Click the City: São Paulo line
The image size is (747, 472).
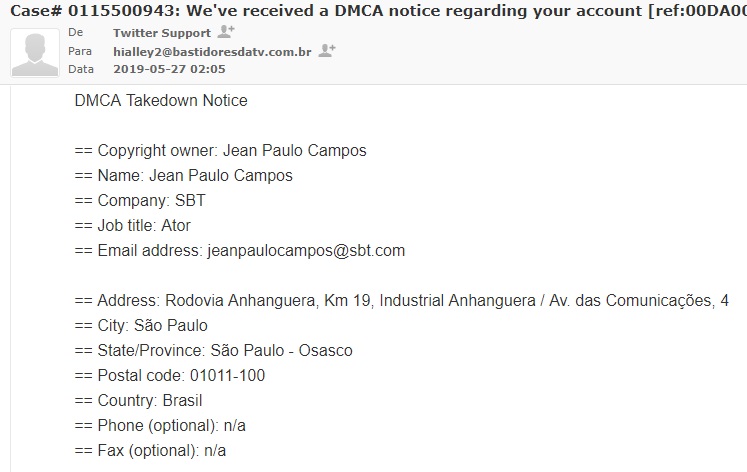[141, 326]
